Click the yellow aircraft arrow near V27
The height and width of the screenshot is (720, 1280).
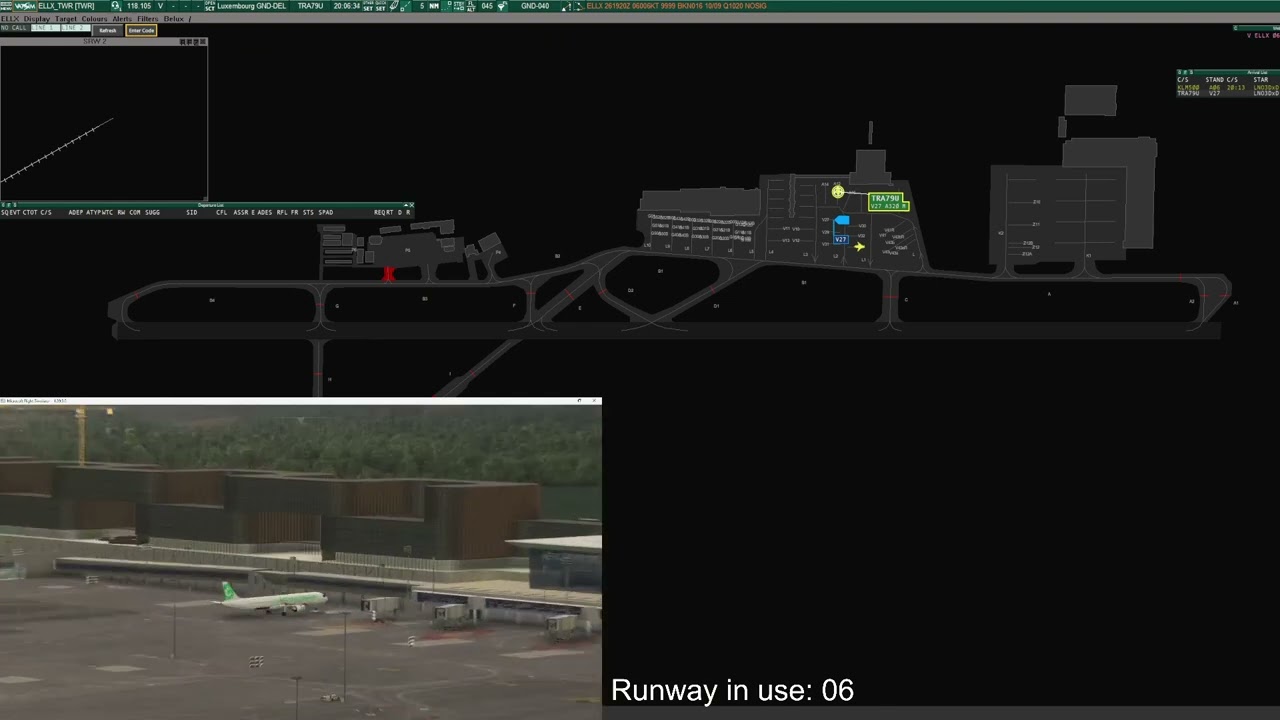[859, 246]
